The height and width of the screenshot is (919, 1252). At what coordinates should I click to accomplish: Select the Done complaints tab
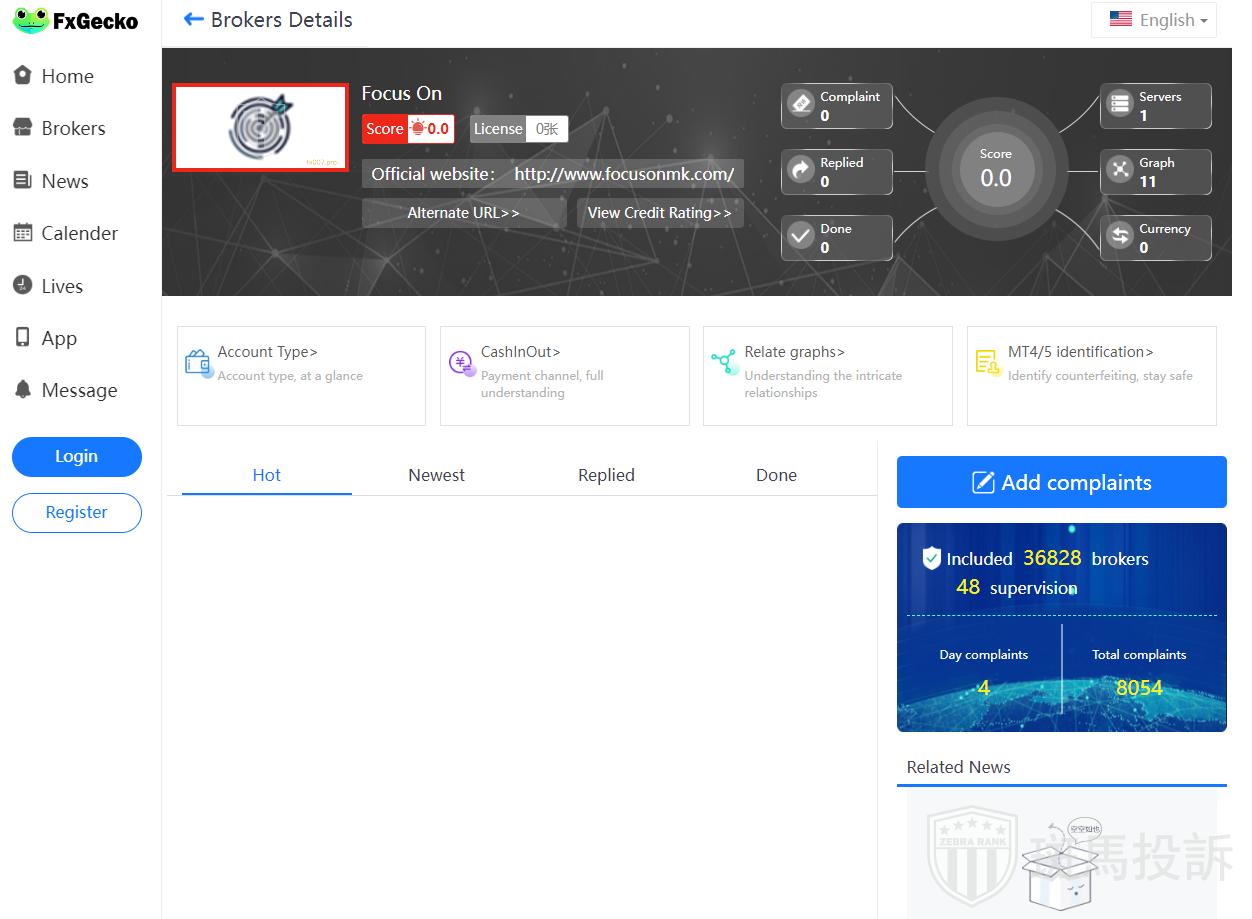pos(776,475)
